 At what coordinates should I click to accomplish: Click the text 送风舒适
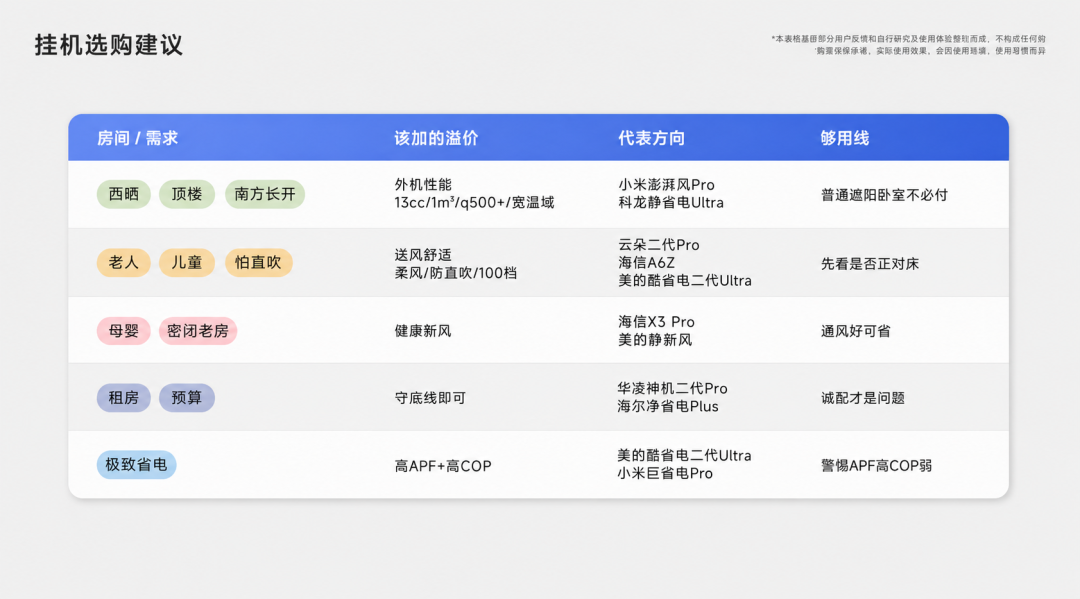coord(423,255)
